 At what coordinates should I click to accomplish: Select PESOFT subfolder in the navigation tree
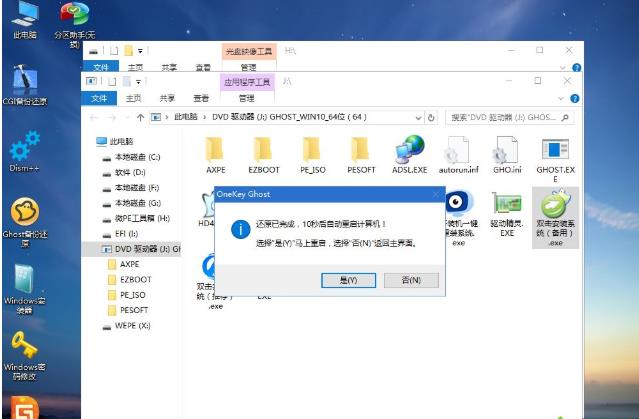(128, 310)
